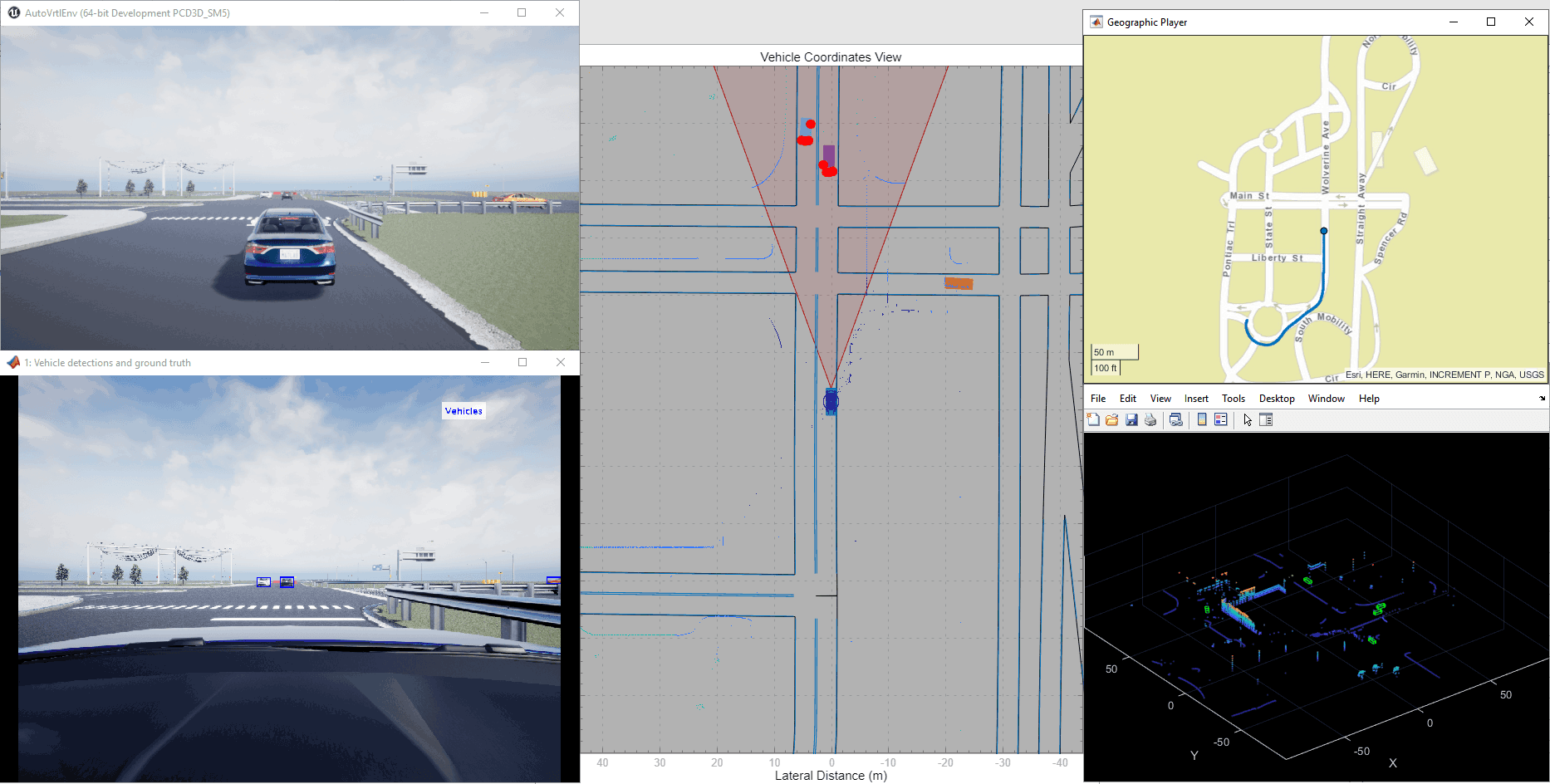The width and height of the screenshot is (1550, 784).
Task: Click the "50 m" map scale label
Action: [1104, 352]
